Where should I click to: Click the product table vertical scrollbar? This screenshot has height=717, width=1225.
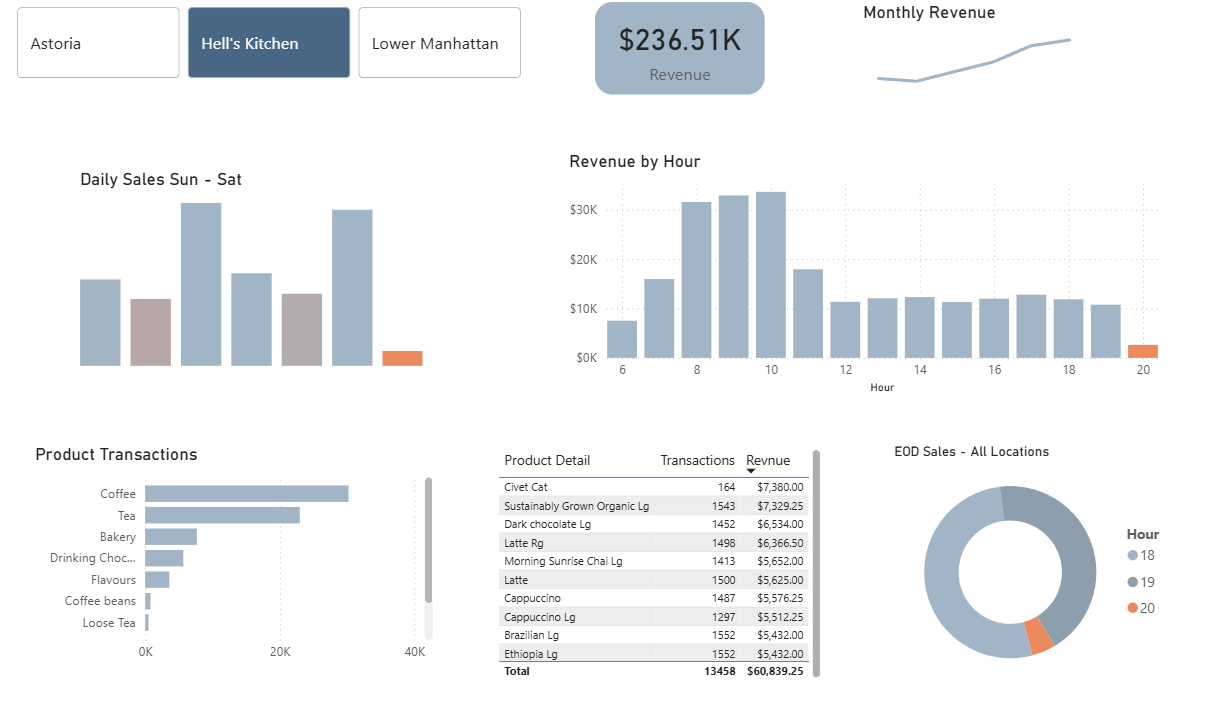(816, 560)
